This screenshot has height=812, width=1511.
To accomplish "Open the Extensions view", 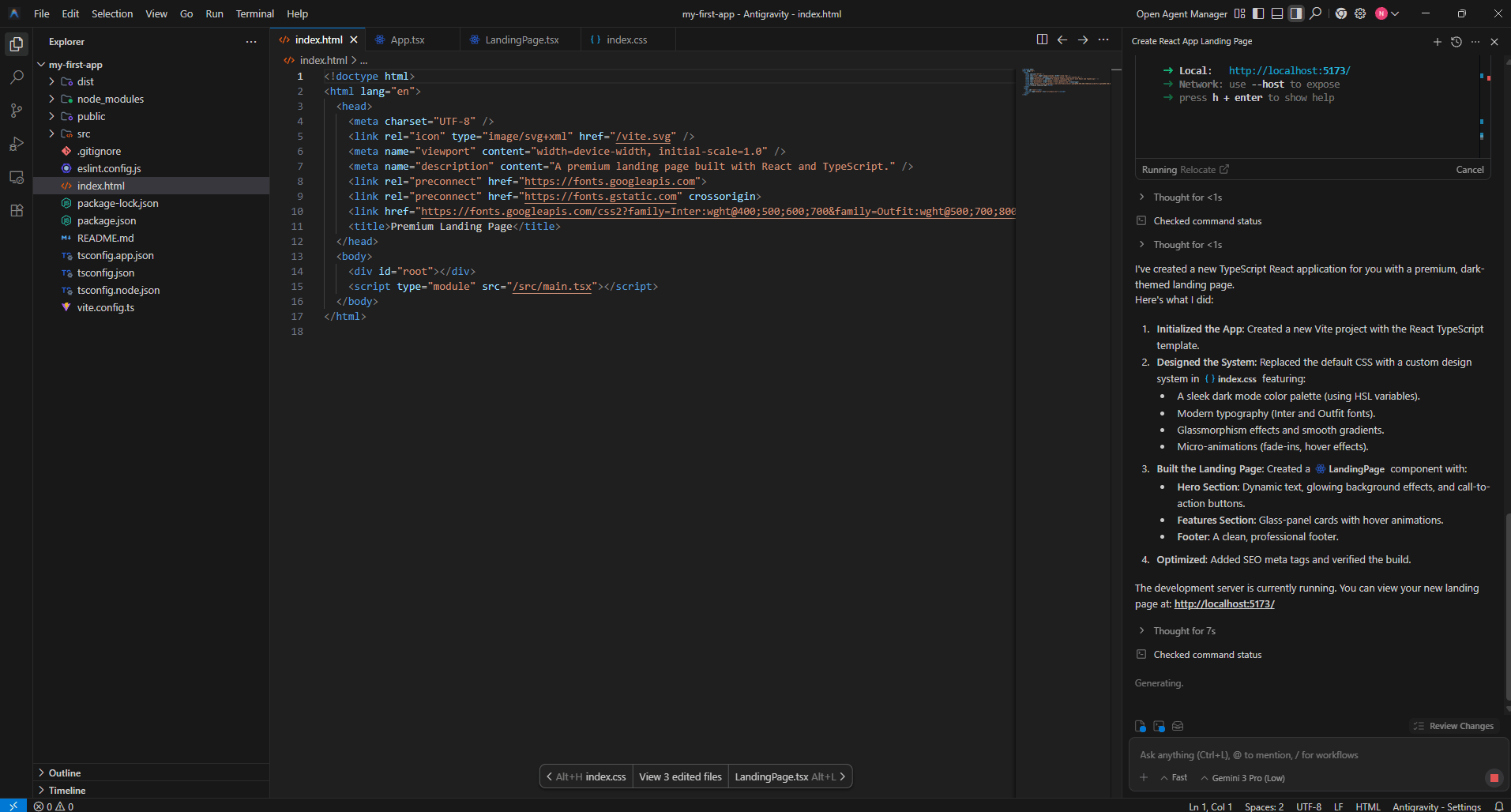I will [17, 210].
